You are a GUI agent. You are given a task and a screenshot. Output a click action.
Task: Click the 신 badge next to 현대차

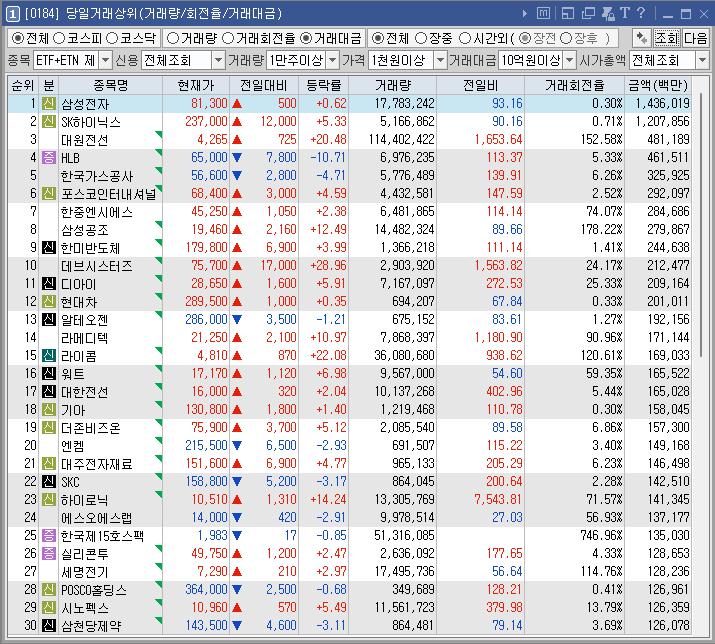[49, 301]
